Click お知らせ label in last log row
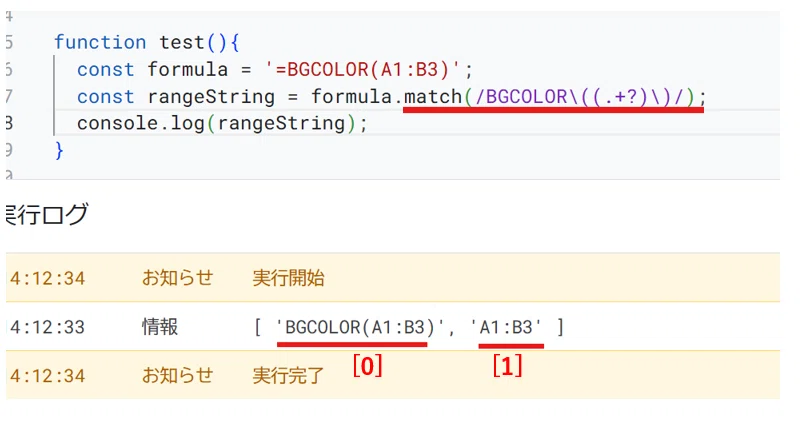Screen dimensions: 812x422 [x=178, y=375]
